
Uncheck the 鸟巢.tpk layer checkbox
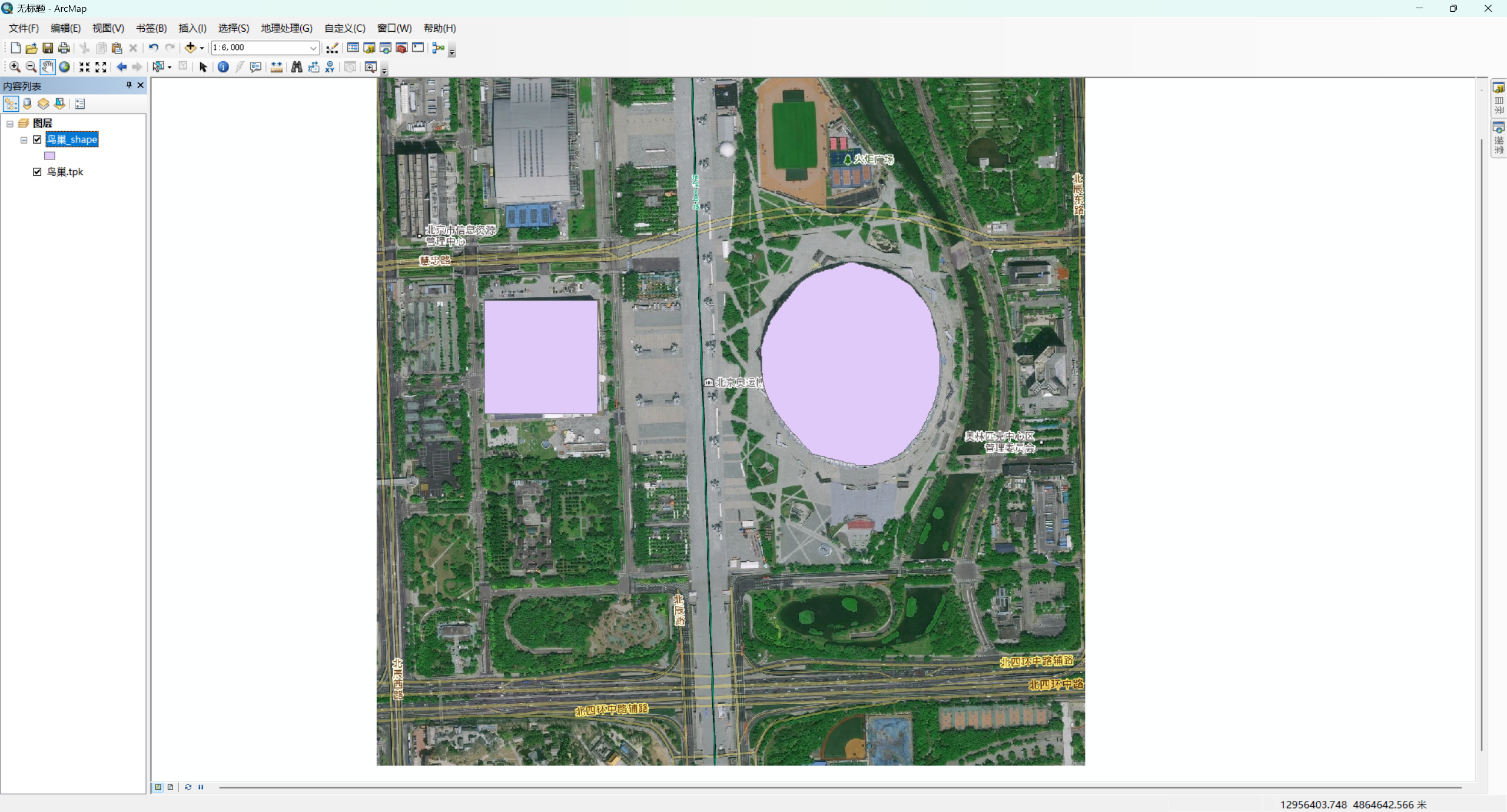click(37, 172)
